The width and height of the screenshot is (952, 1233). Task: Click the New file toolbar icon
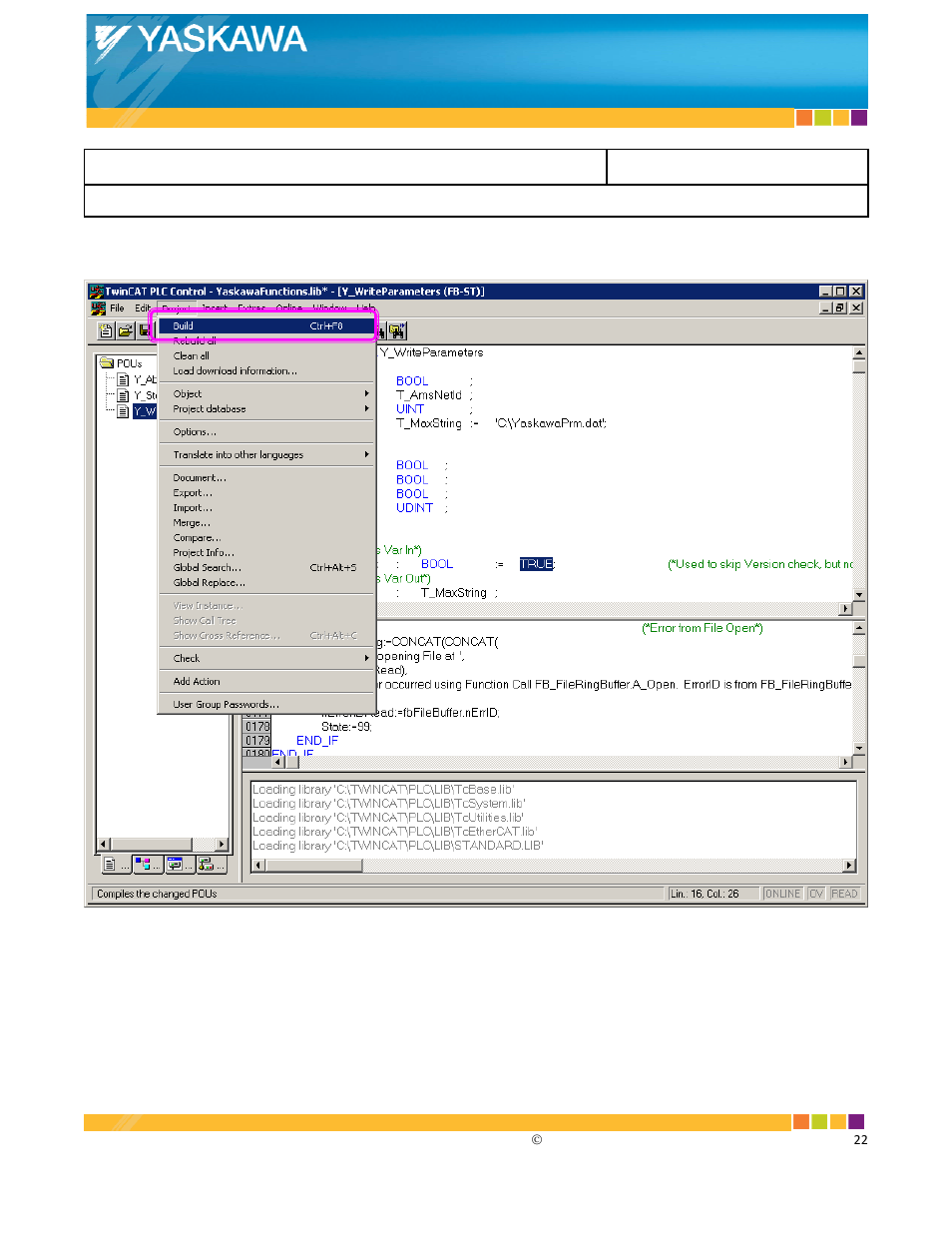point(106,330)
